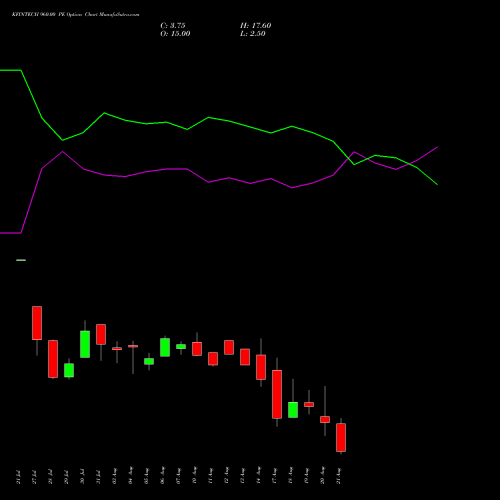Click the purple line's right endpoint
The width and height of the screenshot is (500, 500).
coord(437,147)
